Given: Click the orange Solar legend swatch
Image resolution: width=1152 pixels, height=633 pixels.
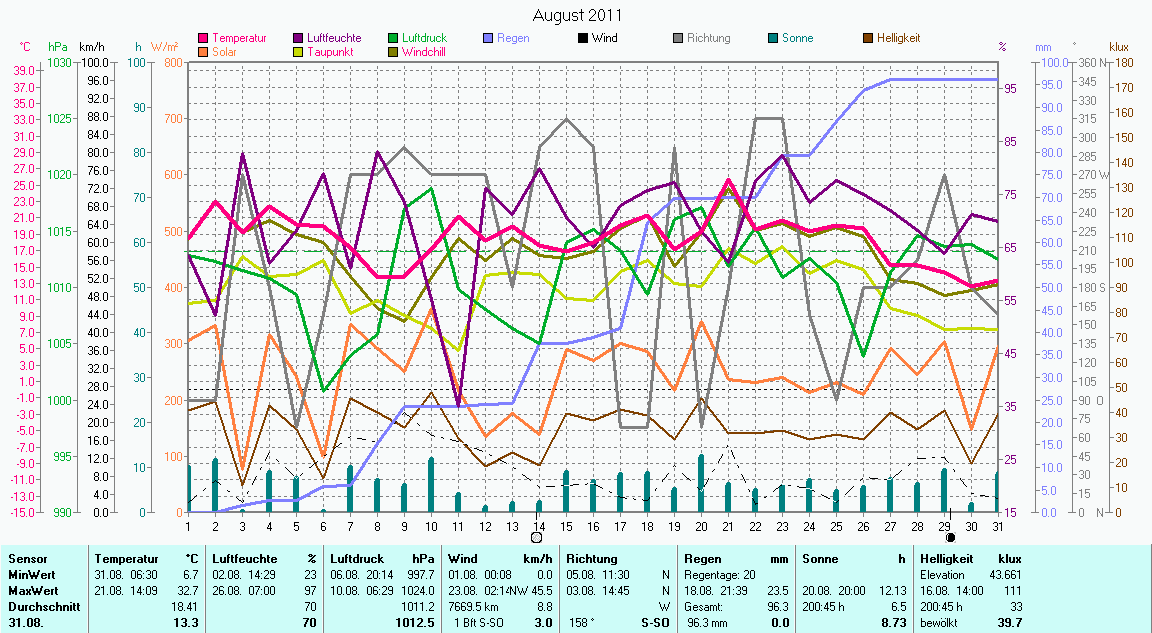Looking at the screenshot, I should click(204, 52).
